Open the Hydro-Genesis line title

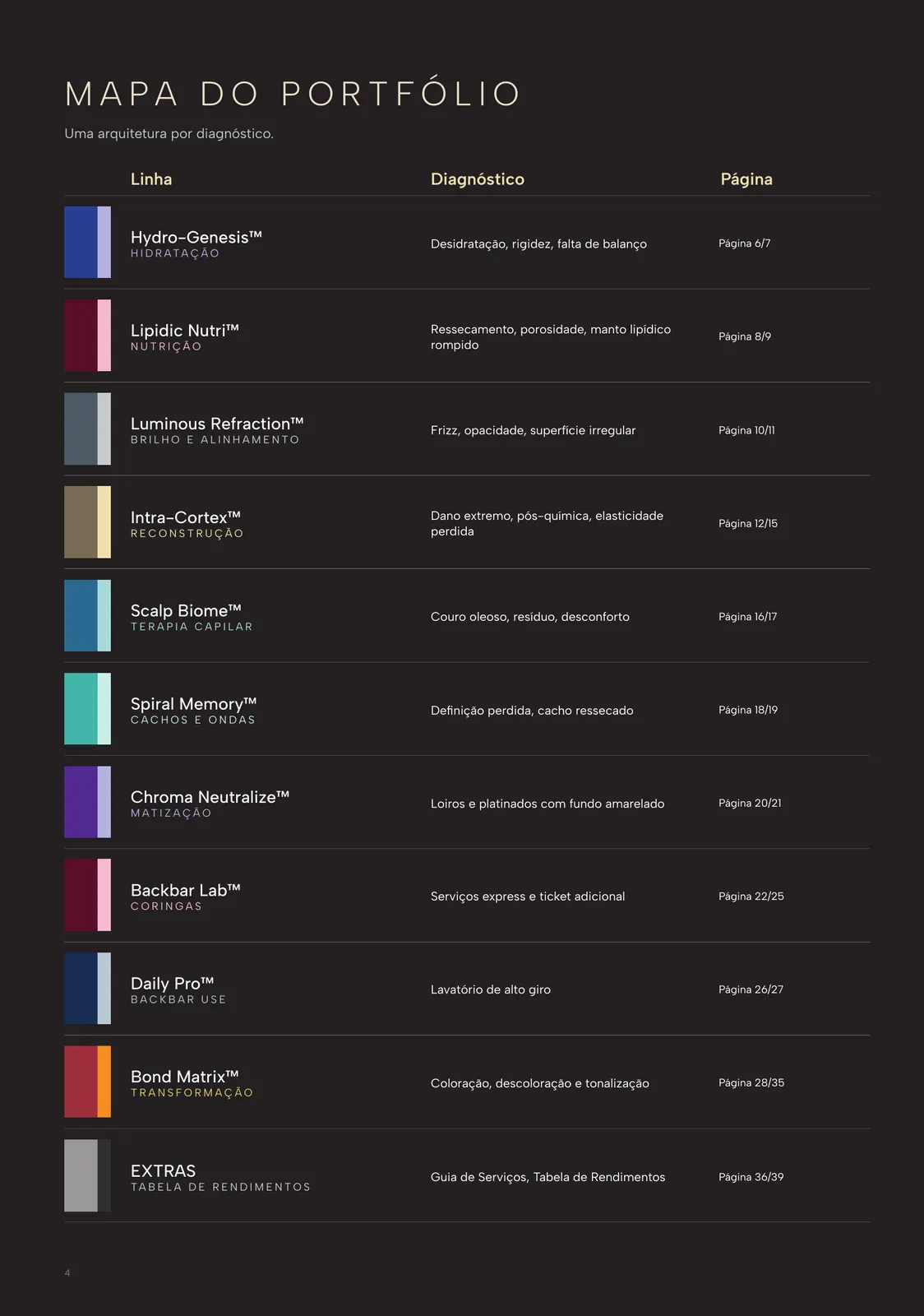coord(196,237)
